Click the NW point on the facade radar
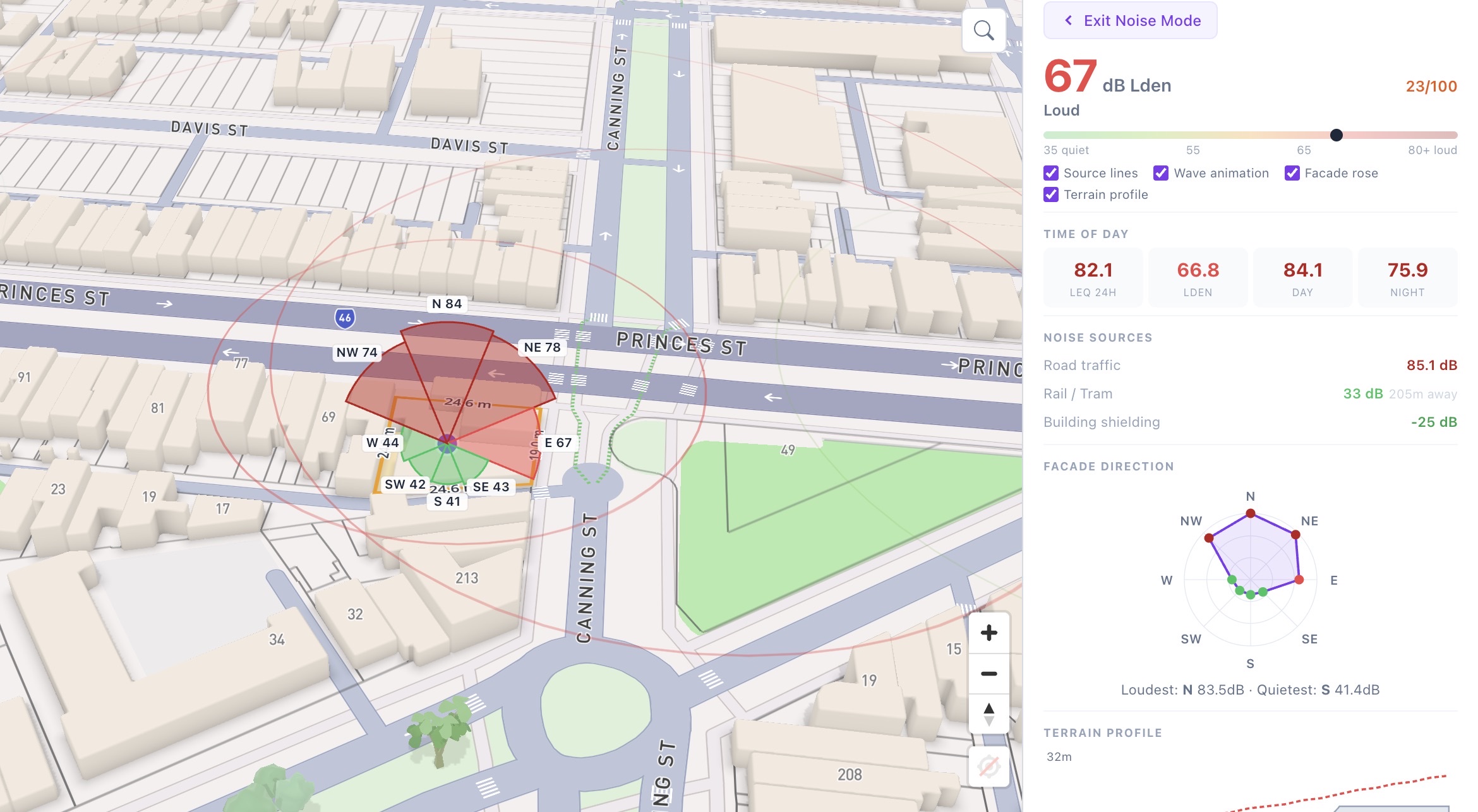1478x812 pixels. pos(1209,538)
